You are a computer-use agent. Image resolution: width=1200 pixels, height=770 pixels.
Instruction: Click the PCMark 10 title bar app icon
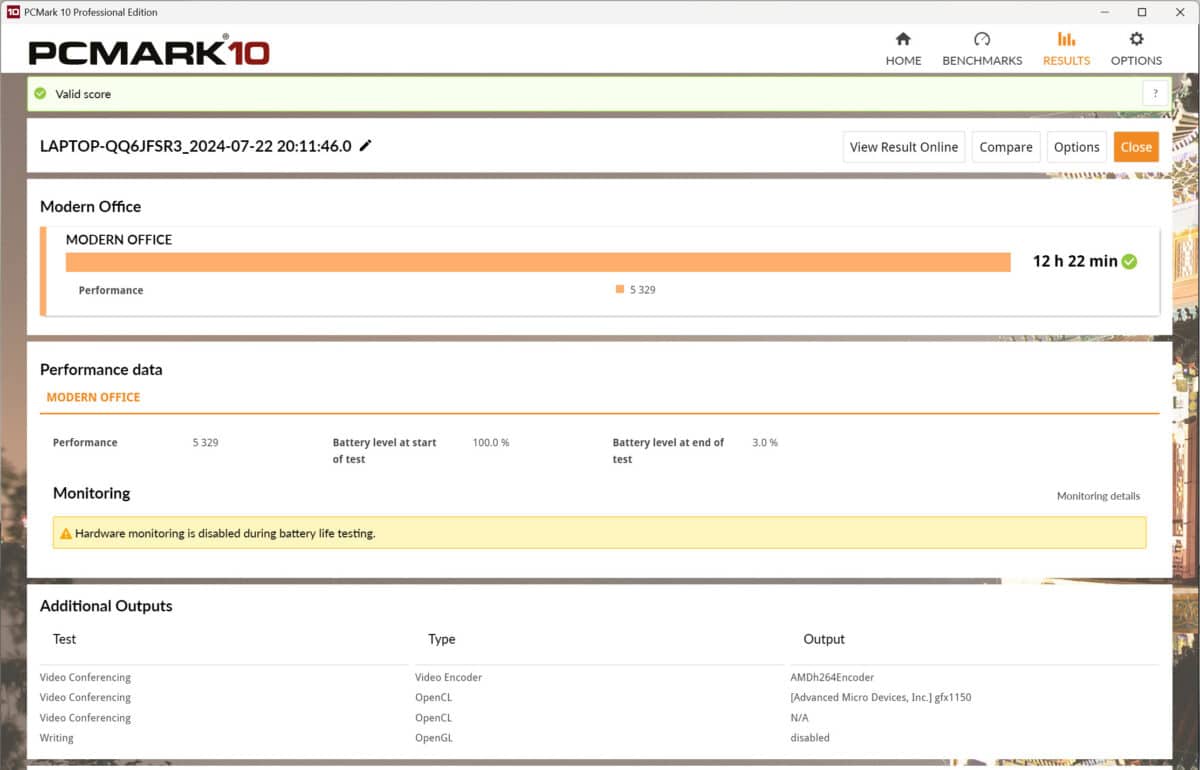13,12
